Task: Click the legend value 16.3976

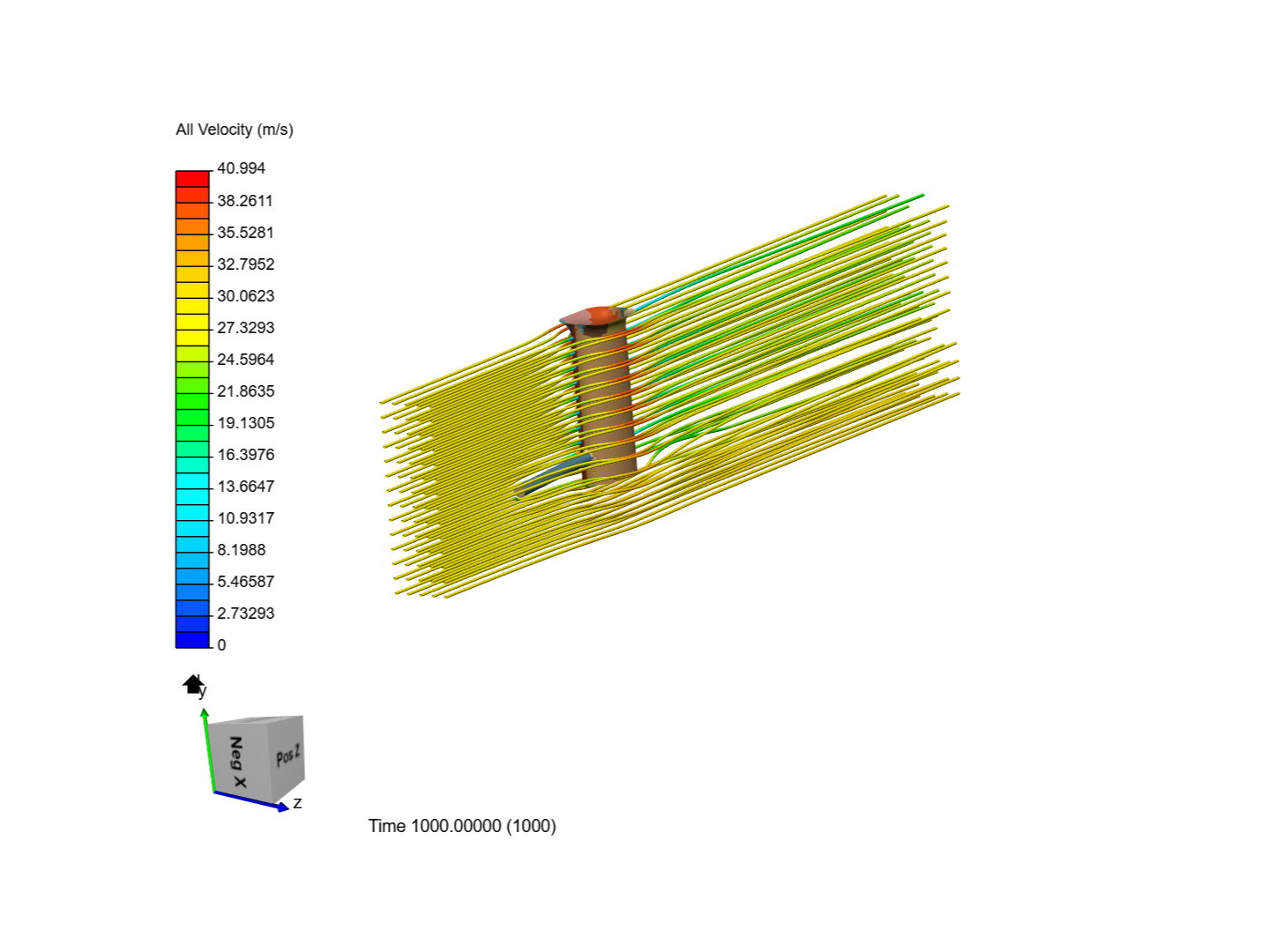Action: (245, 455)
